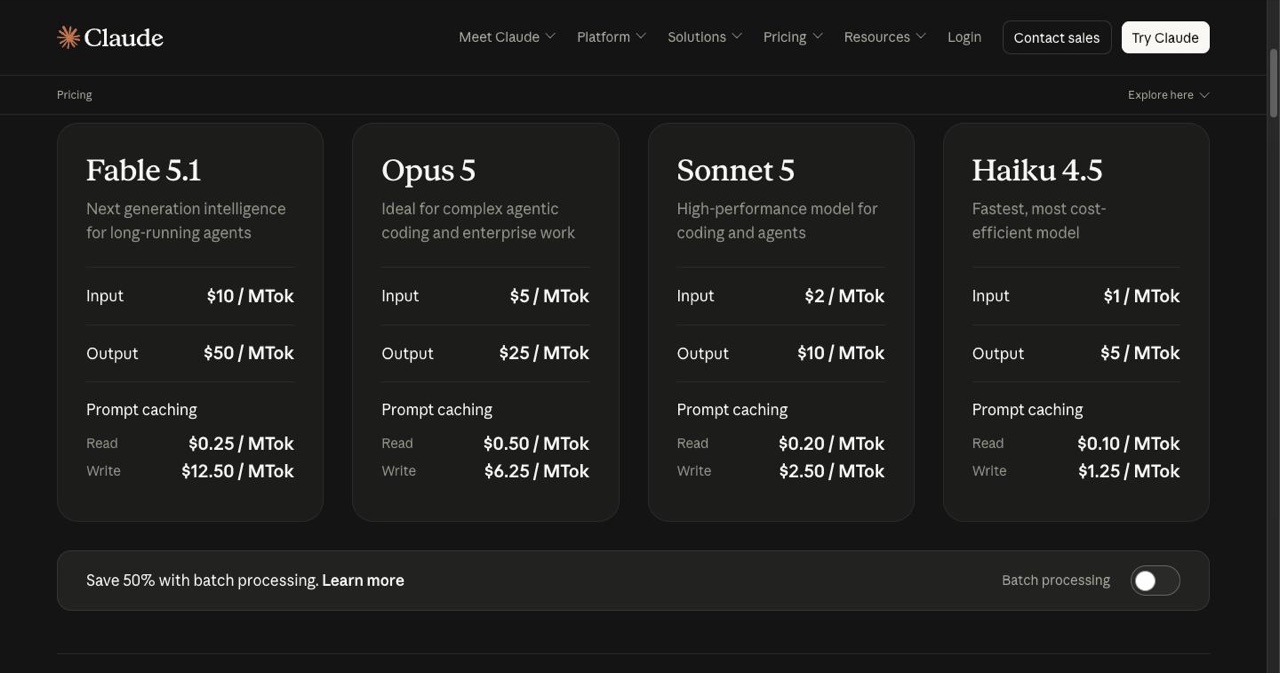Click the Haiku 4.5 cache read price $0.10 / MTok

tap(1129, 443)
